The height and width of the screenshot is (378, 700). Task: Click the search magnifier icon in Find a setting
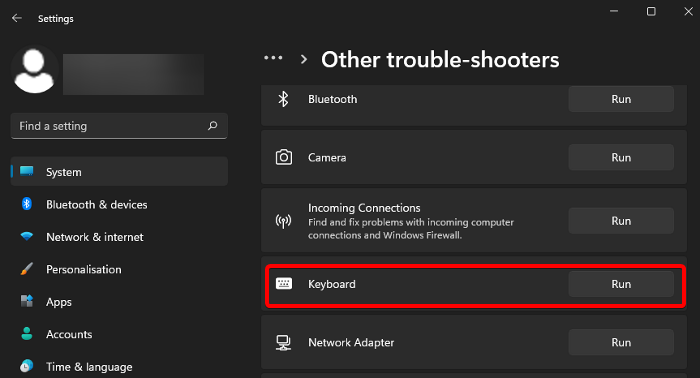pos(212,126)
